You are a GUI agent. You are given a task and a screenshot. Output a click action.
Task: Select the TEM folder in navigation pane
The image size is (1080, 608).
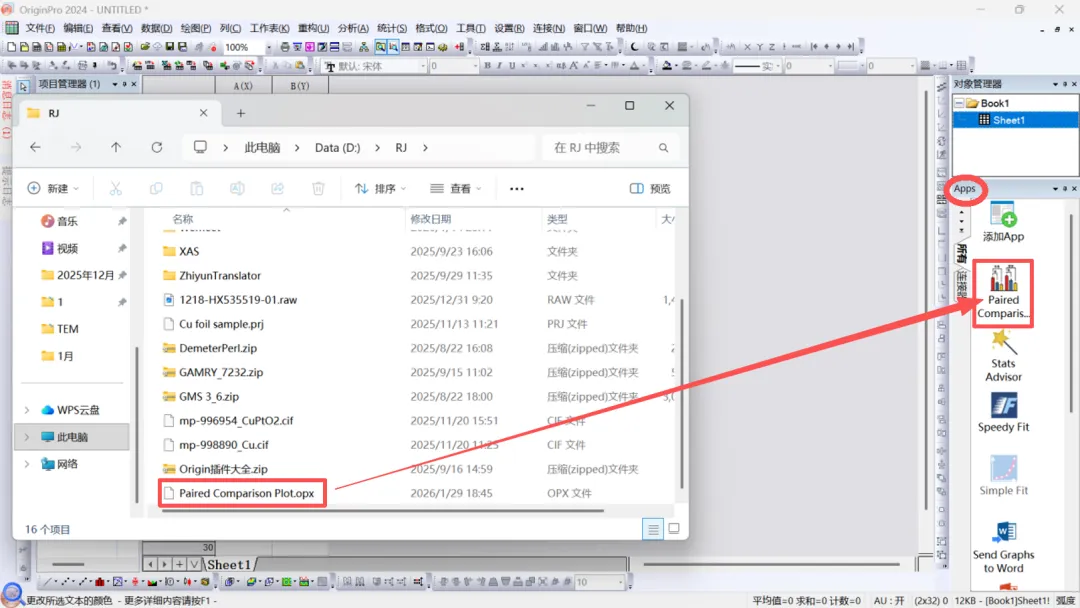tap(68, 329)
